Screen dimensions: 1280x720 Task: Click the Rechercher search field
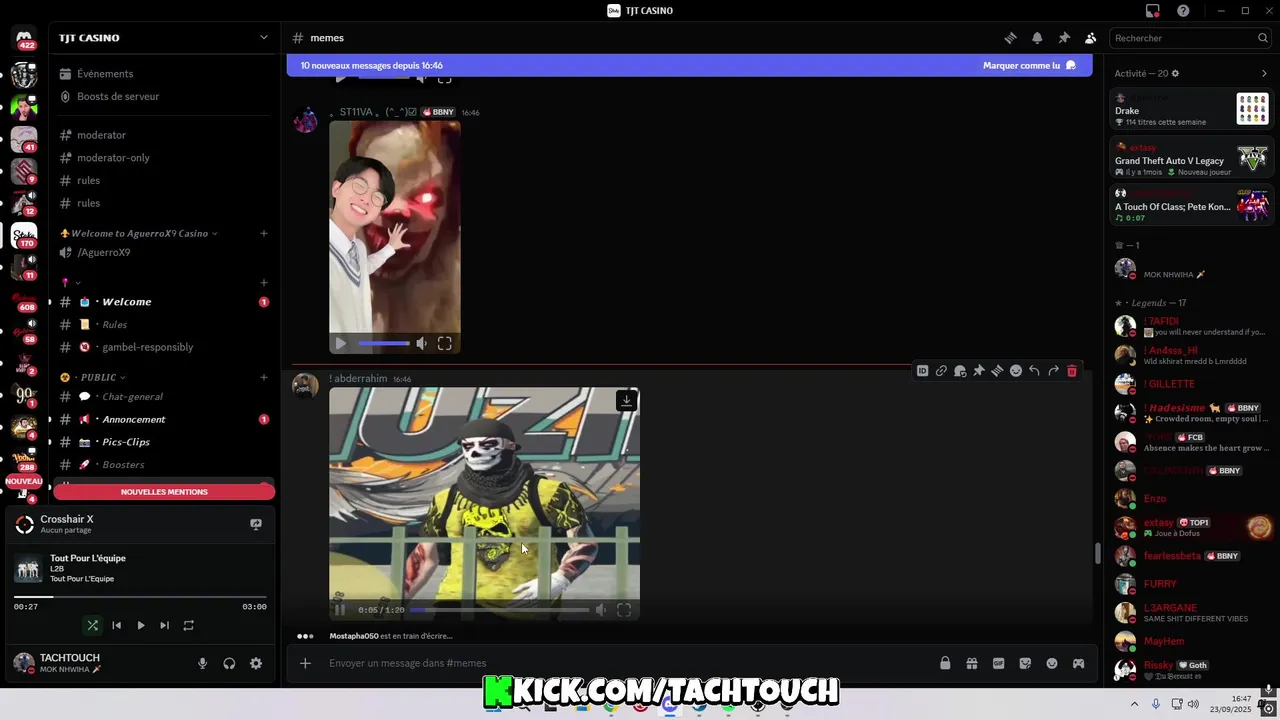coord(1191,38)
